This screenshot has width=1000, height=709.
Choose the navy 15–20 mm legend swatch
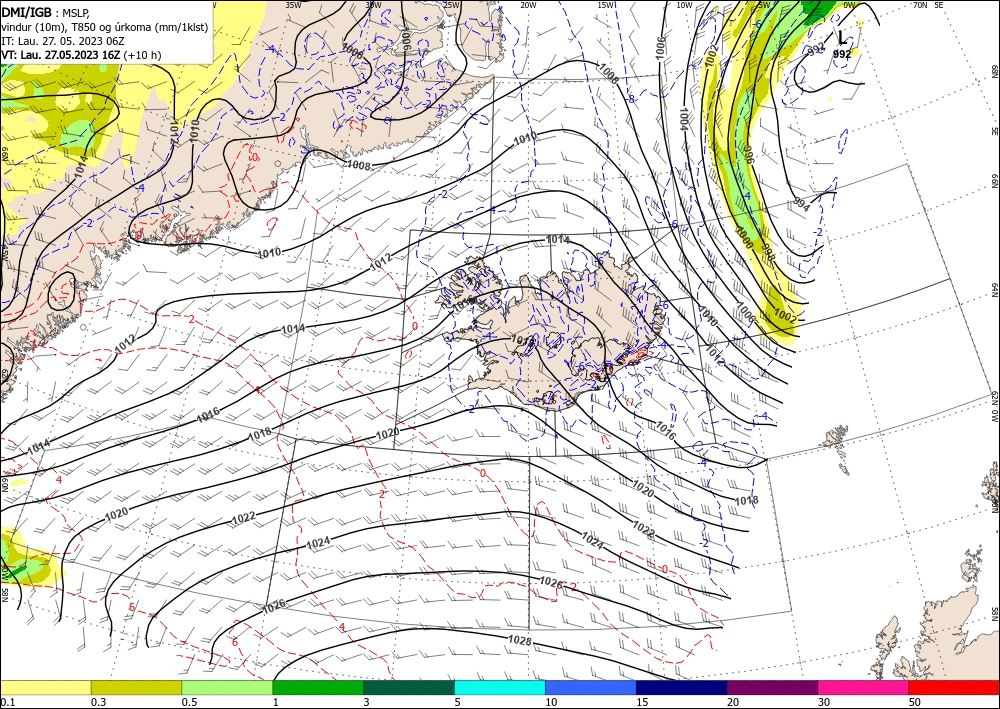pos(681,687)
